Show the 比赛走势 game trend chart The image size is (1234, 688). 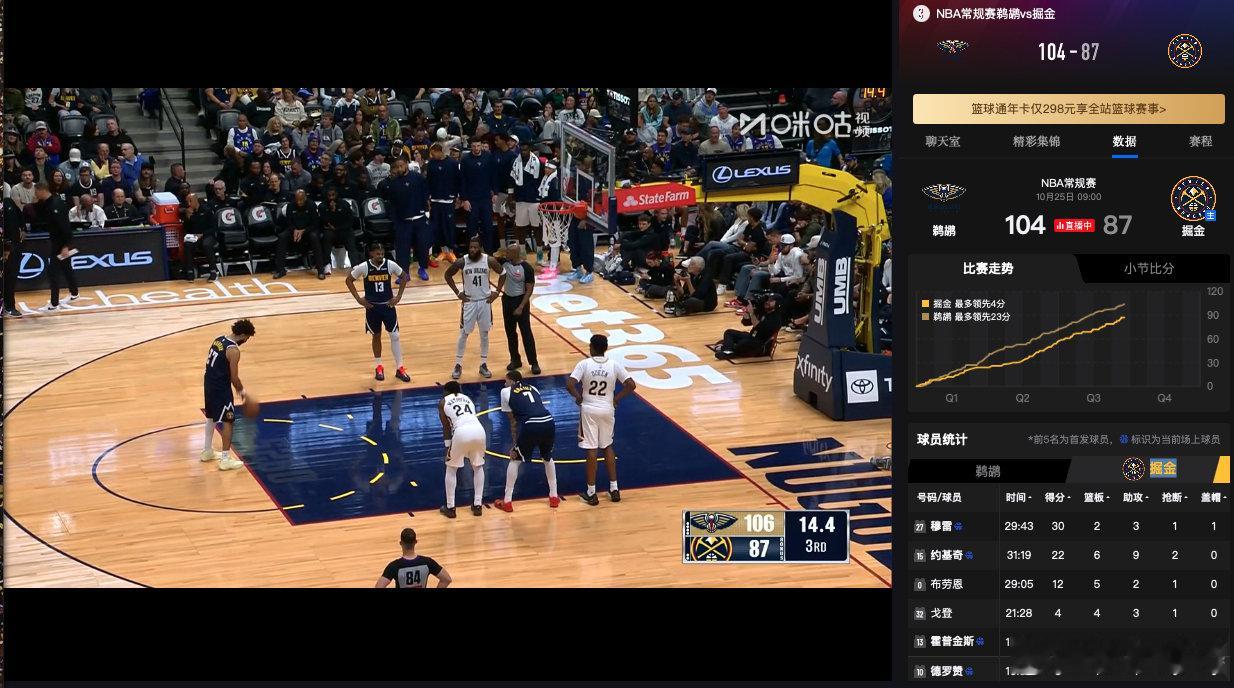pos(988,268)
